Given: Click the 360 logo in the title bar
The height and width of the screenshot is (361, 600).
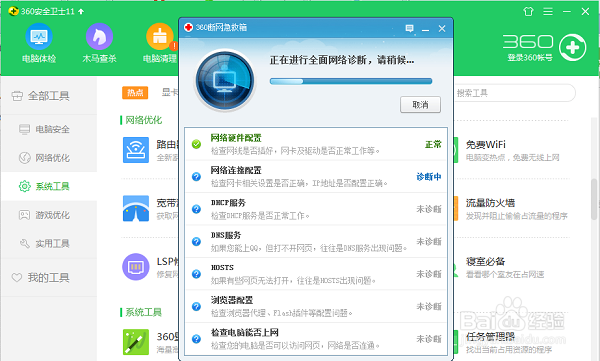Looking at the screenshot, I should pyautogui.click(x=13, y=11).
